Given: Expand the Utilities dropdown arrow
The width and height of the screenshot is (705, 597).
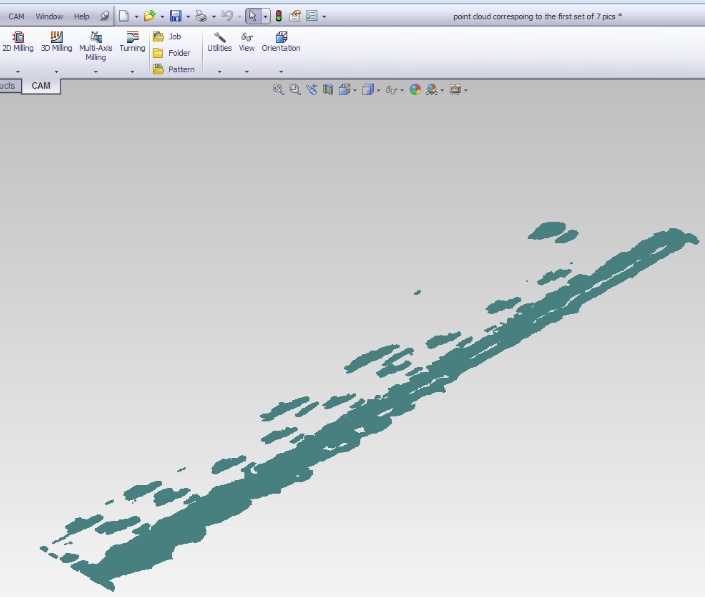Looking at the screenshot, I should [x=219, y=71].
